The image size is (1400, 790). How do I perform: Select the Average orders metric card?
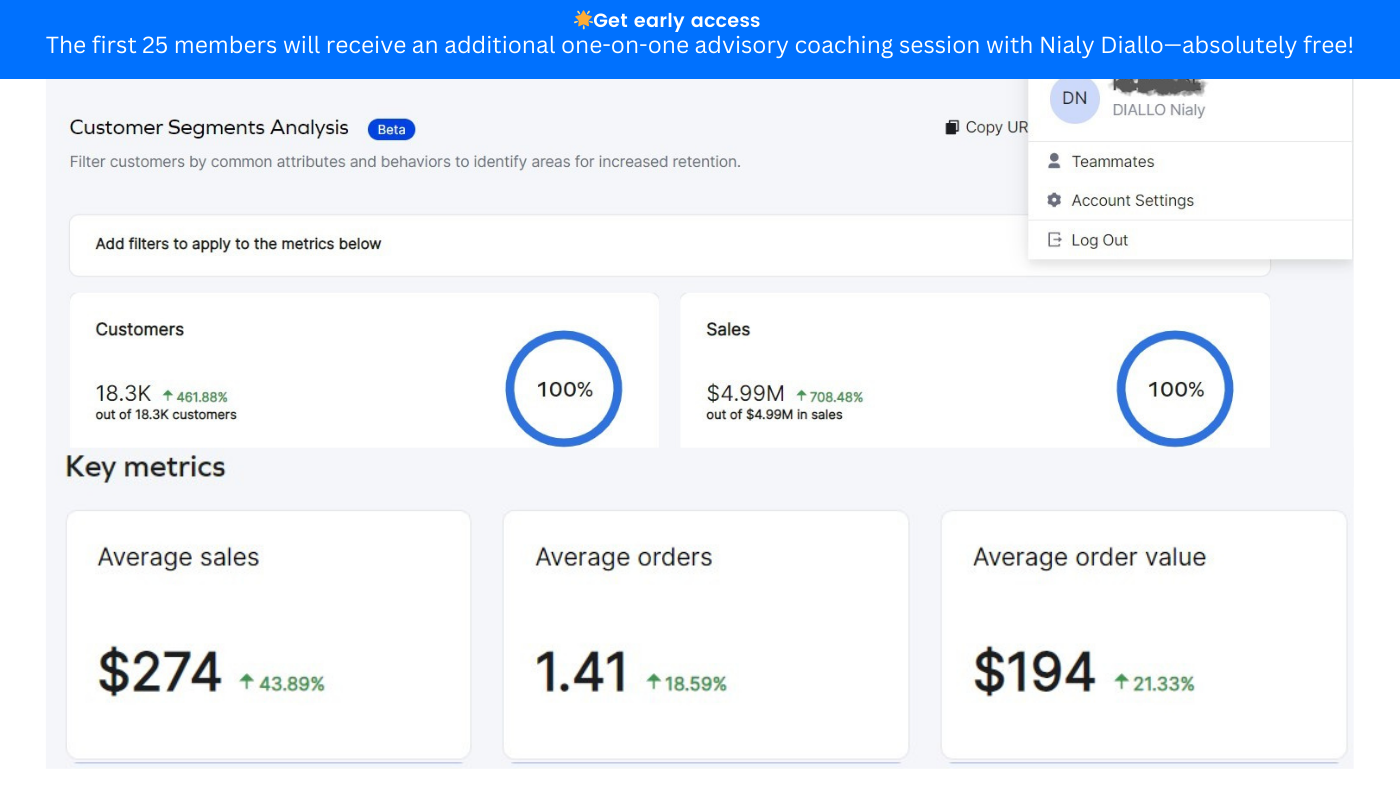[x=705, y=634]
